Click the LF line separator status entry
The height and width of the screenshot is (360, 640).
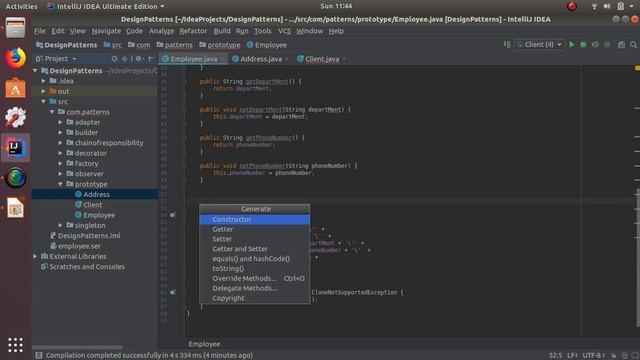[x=572, y=356]
